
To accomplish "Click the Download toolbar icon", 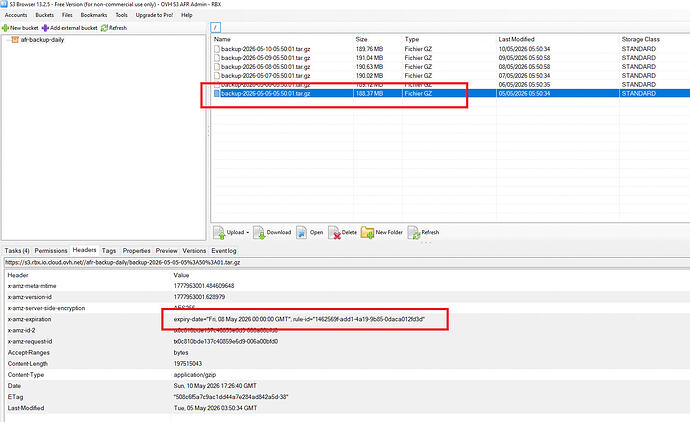I will click(x=259, y=232).
